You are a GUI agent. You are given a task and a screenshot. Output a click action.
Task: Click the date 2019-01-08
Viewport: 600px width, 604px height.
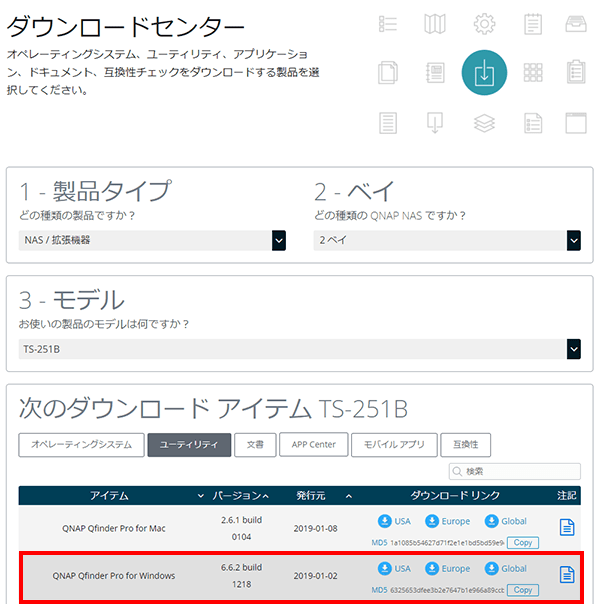click(315, 528)
